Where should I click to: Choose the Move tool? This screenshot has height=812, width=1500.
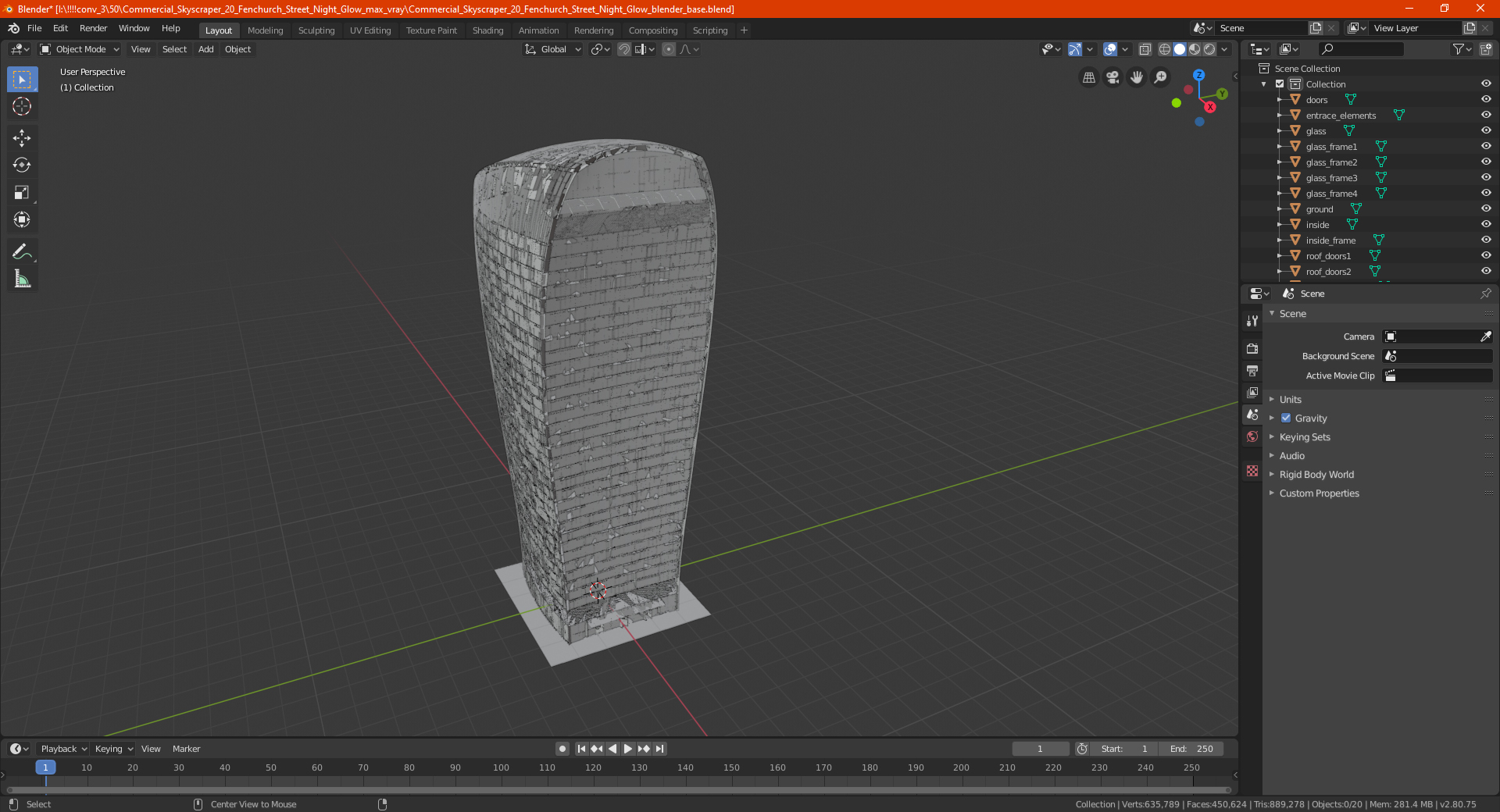pyautogui.click(x=22, y=138)
